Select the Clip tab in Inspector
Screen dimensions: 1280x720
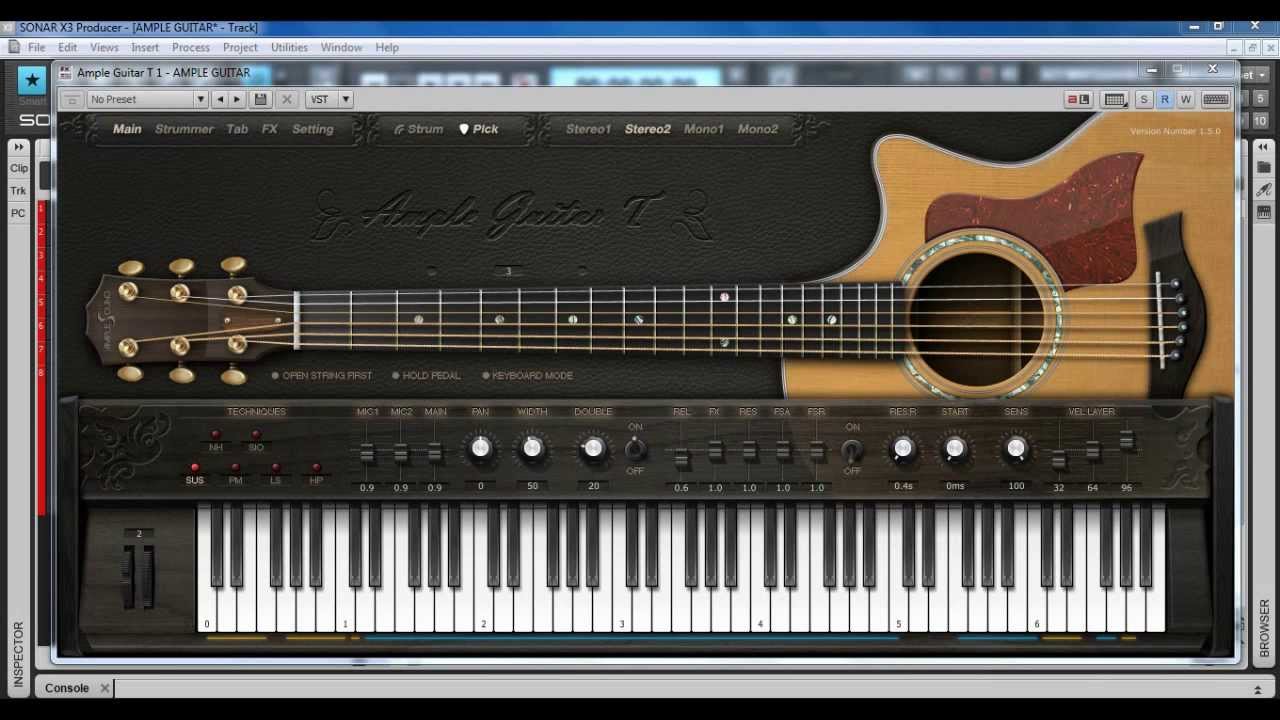pos(19,168)
